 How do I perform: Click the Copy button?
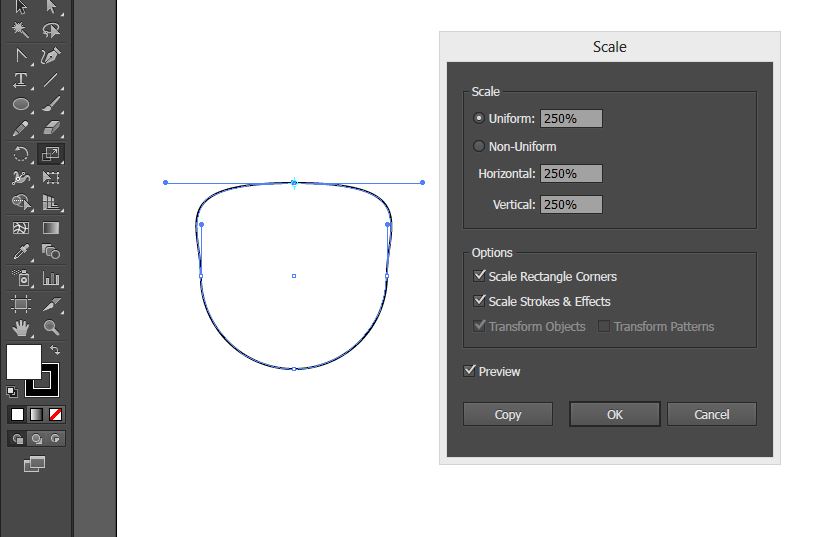point(508,414)
